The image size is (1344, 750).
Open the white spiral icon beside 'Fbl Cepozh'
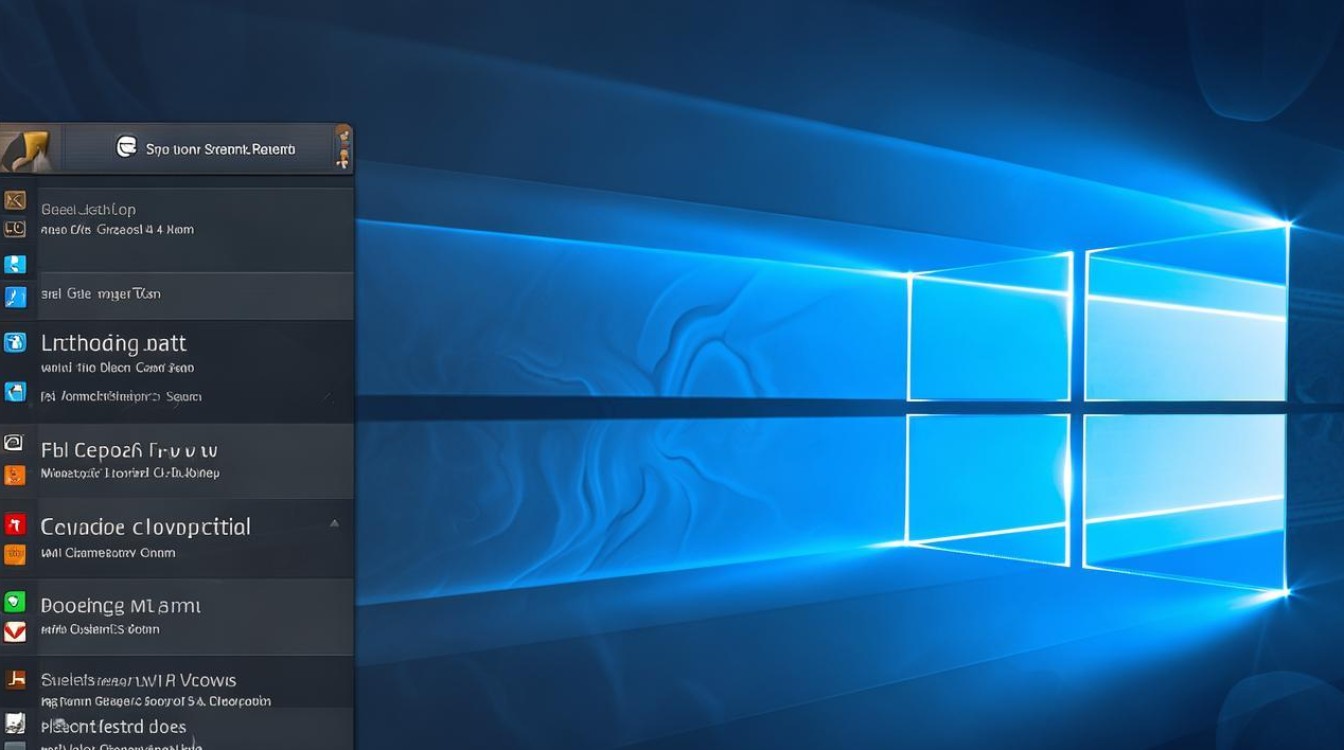(14, 441)
